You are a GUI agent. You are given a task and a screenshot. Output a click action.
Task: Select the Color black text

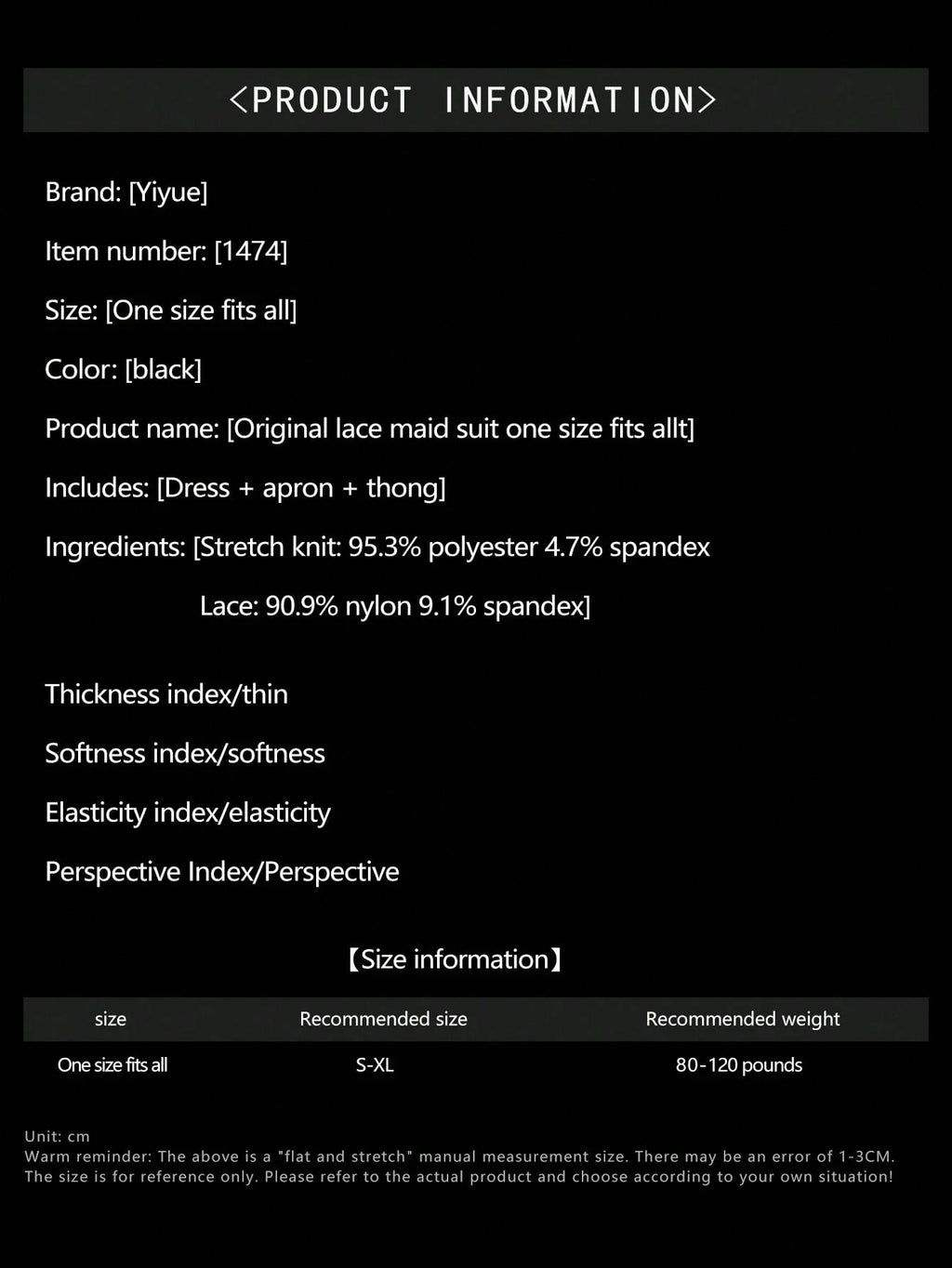point(124,370)
